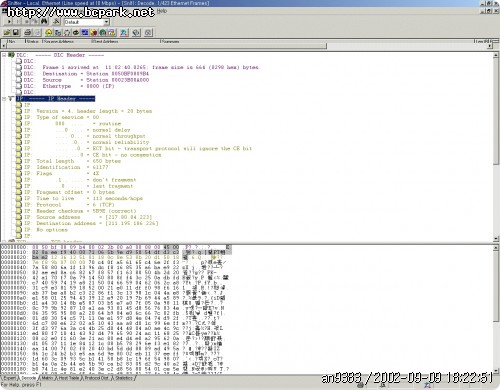Open the Alarm Log icon
The image size is (500, 390).
[112, 32]
